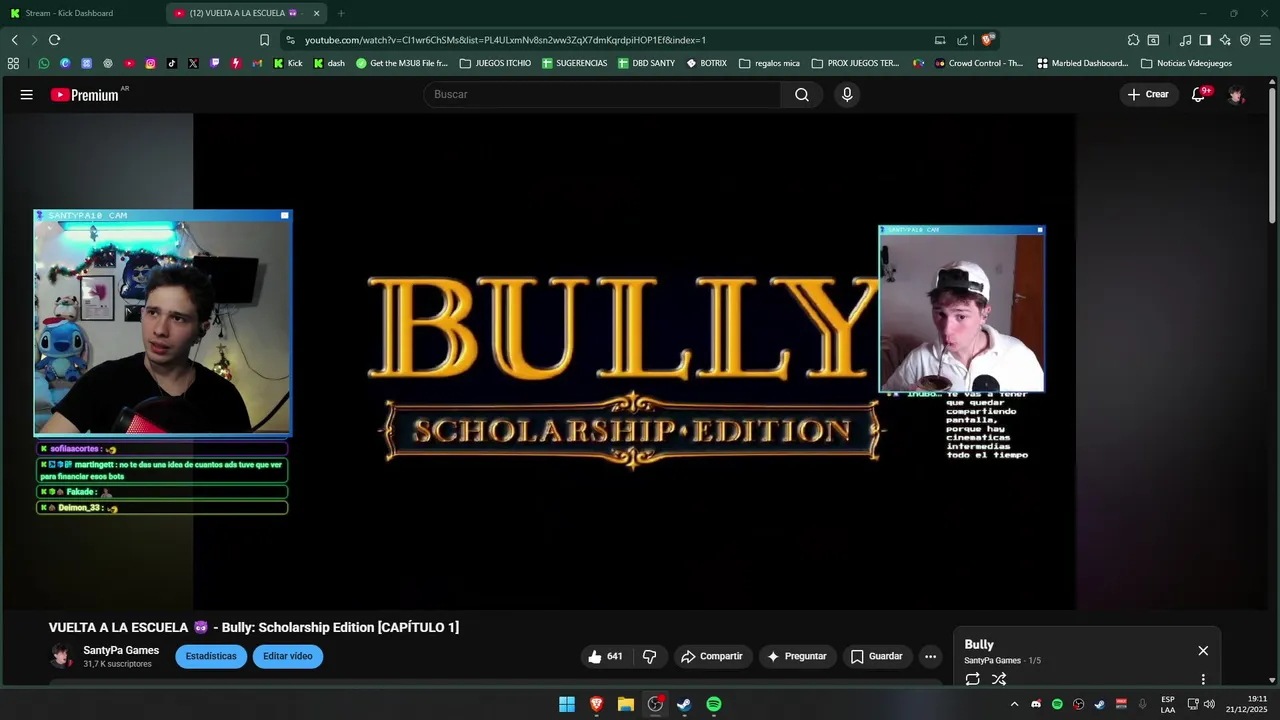Open the YouTube guide hamburger menu
The image size is (1280, 720).
click(27, 94)
